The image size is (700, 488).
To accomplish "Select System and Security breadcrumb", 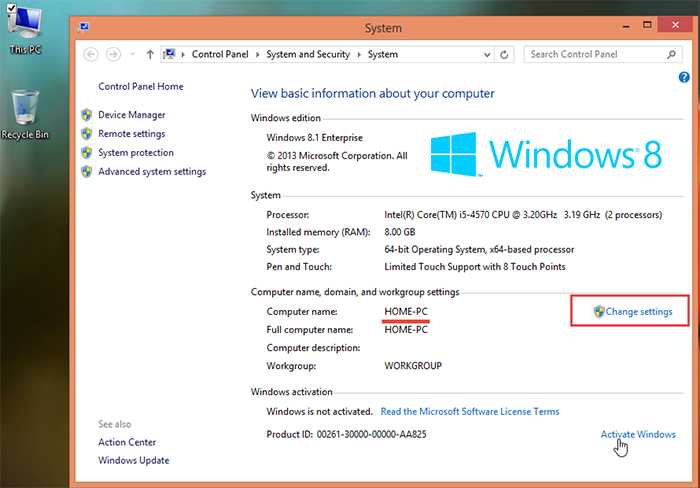I will [308, 54].
